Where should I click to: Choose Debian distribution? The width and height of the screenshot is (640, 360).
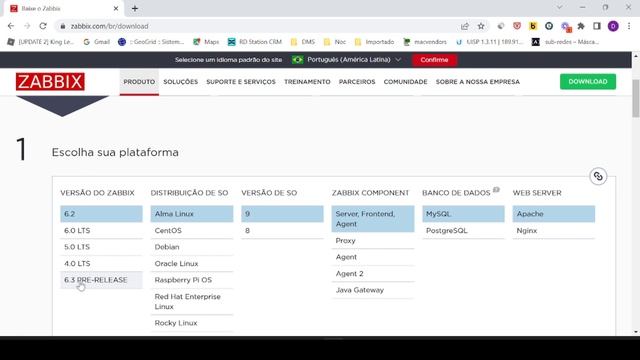pos(192,247)
